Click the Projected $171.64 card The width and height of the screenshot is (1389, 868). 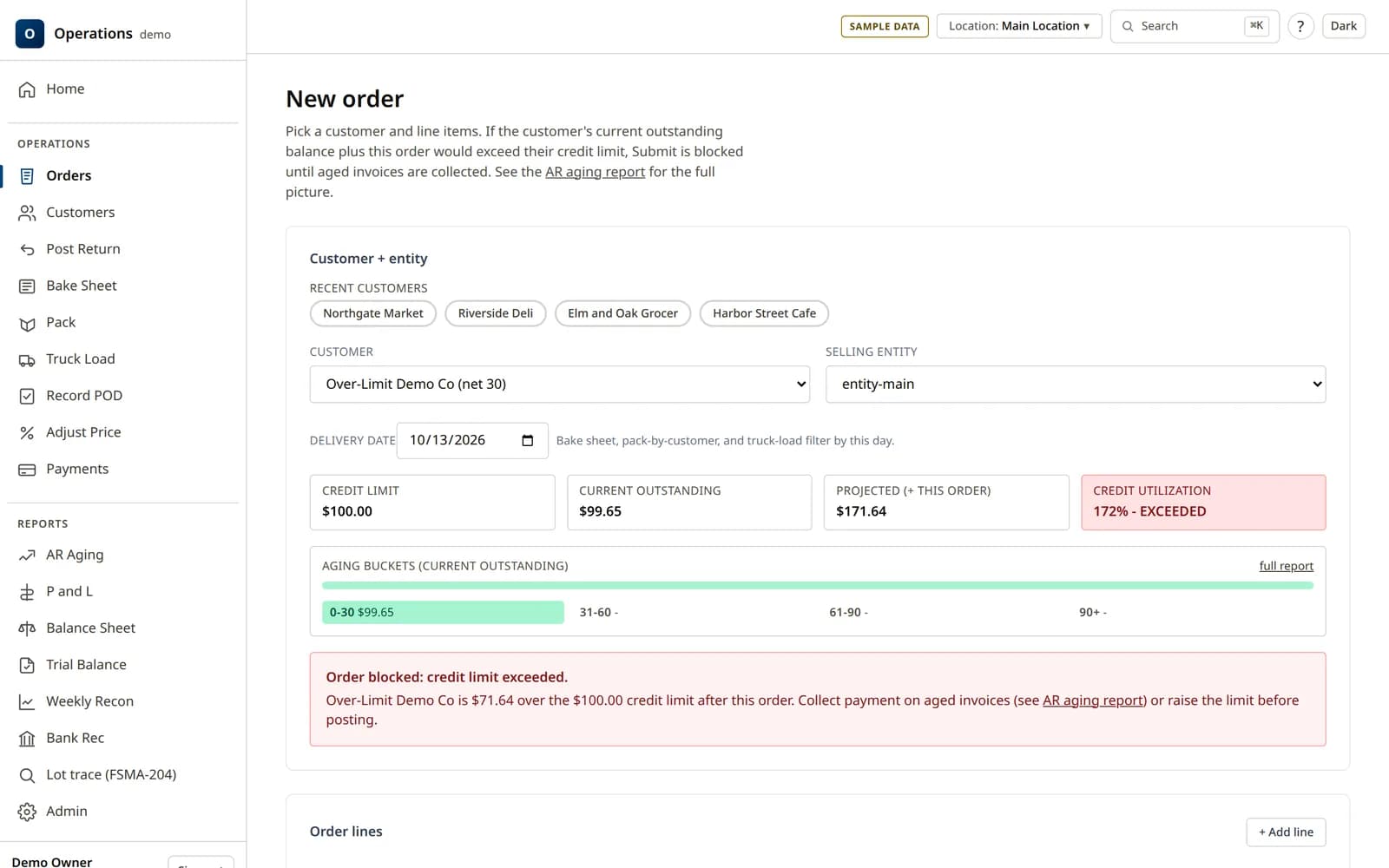(x=946, y=502)
